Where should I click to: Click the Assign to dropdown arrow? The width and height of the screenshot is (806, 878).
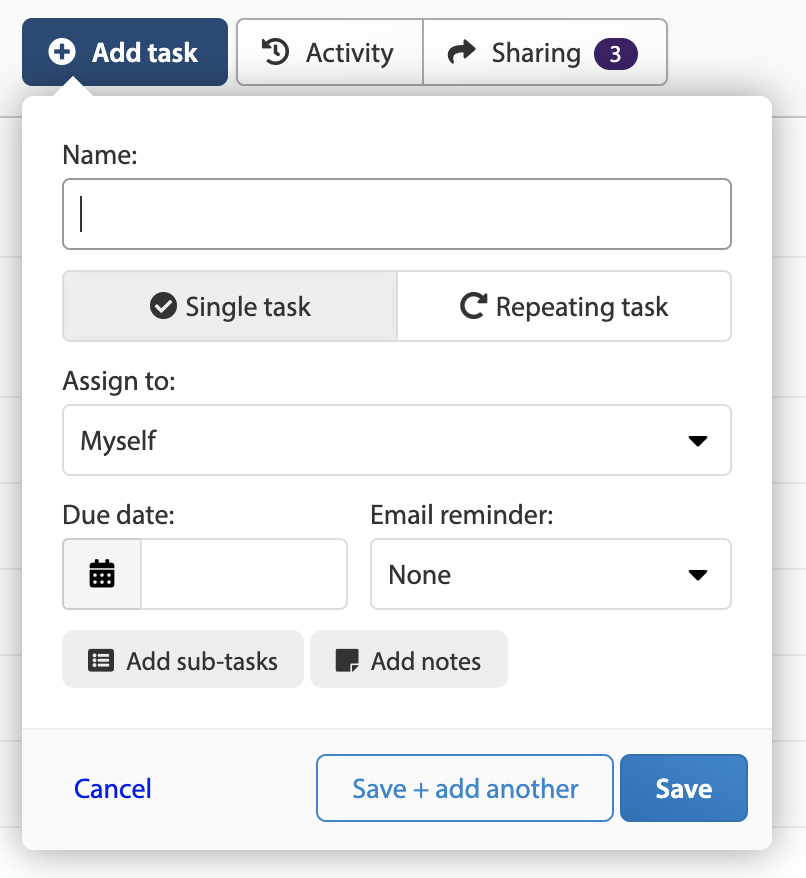[x=697, y=441]
